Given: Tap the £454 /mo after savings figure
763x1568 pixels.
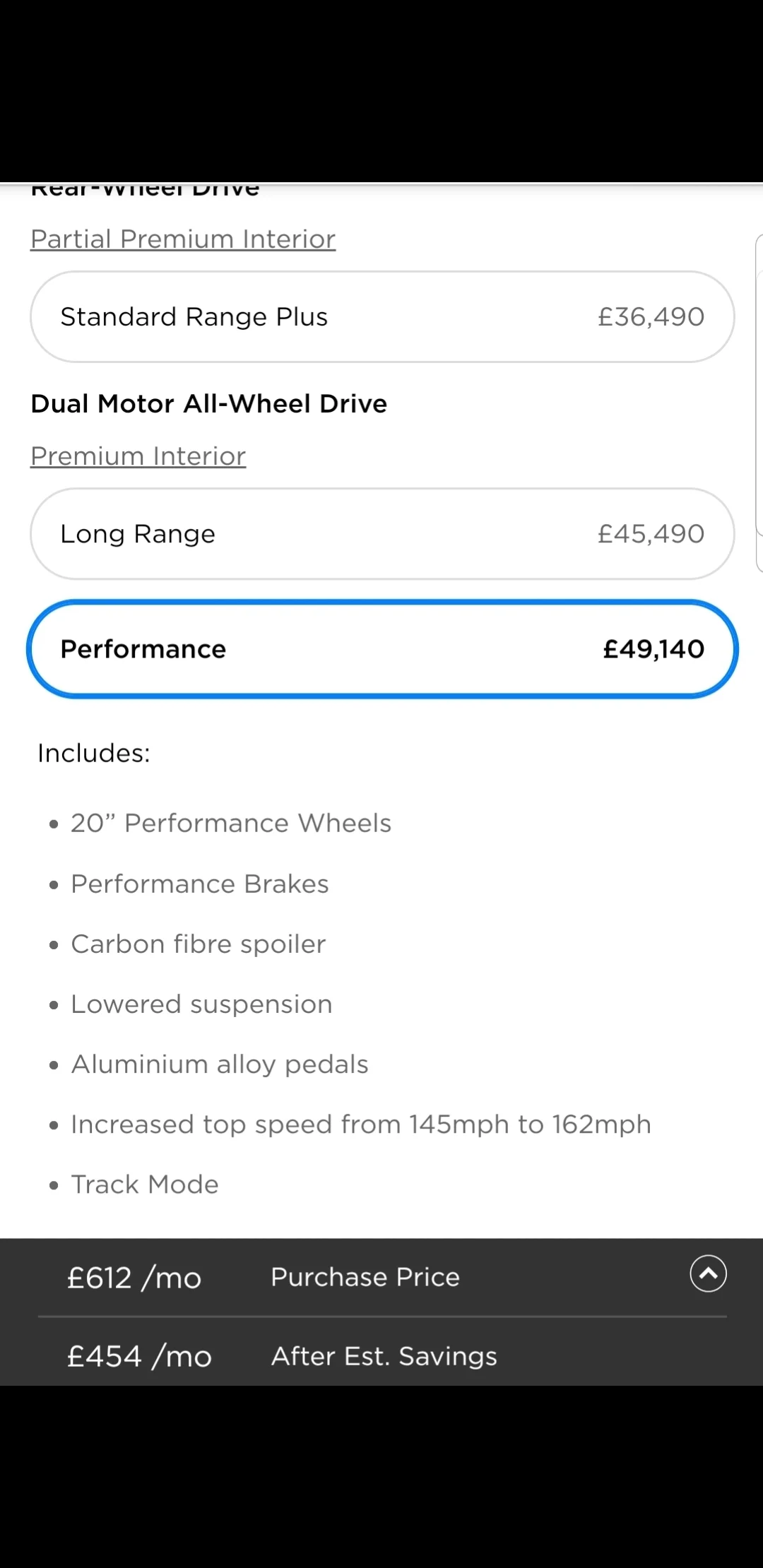Looking at the screenshot, I should [139, 1356].
